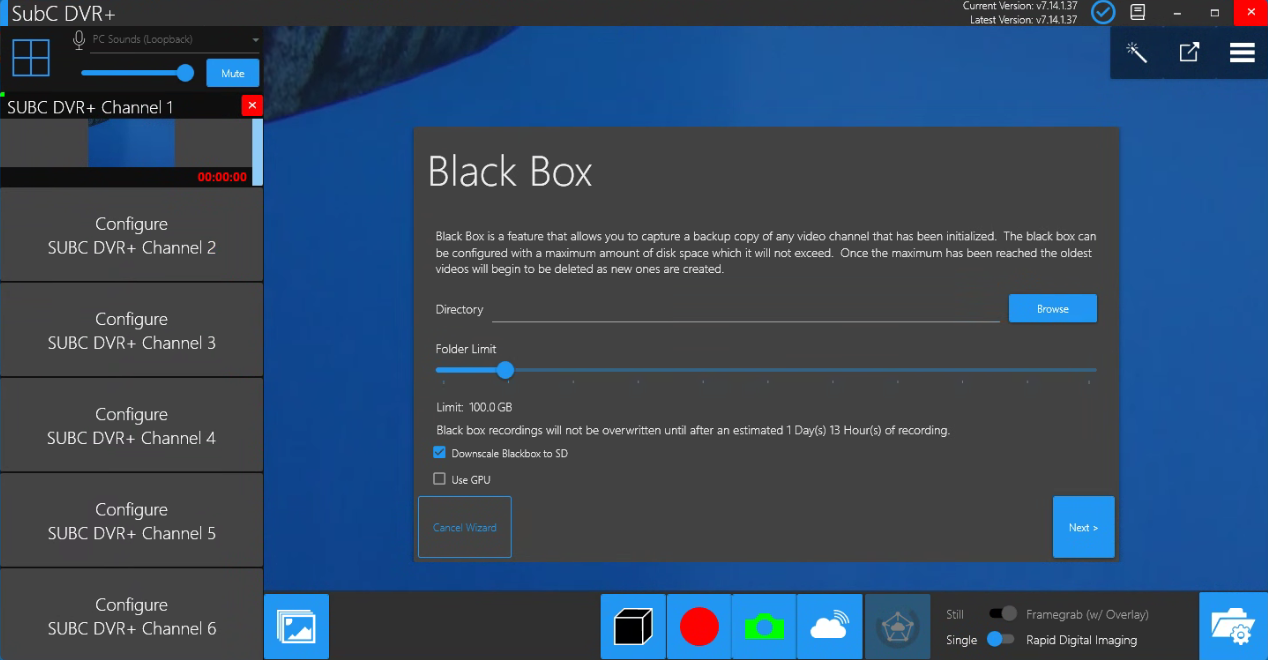This screenshot has height=660, width=1268.
Task: Open the channel grid layout icon
Action: 31,57
